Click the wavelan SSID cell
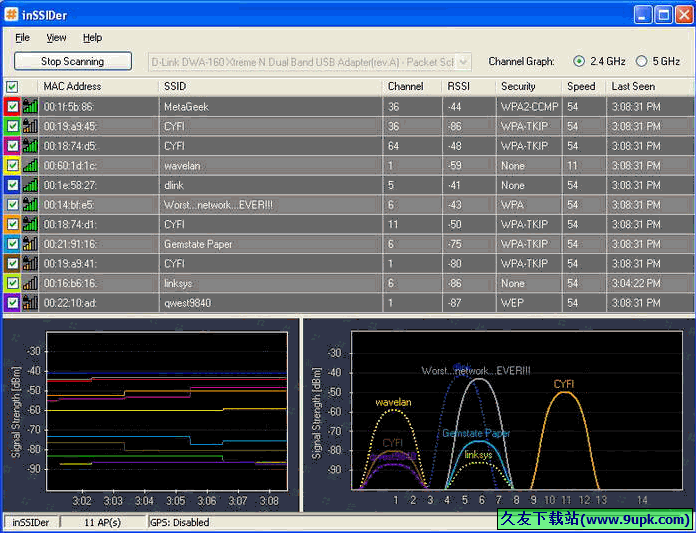The height and width of the screenshot is (533, 696). [x=270, y=166]
